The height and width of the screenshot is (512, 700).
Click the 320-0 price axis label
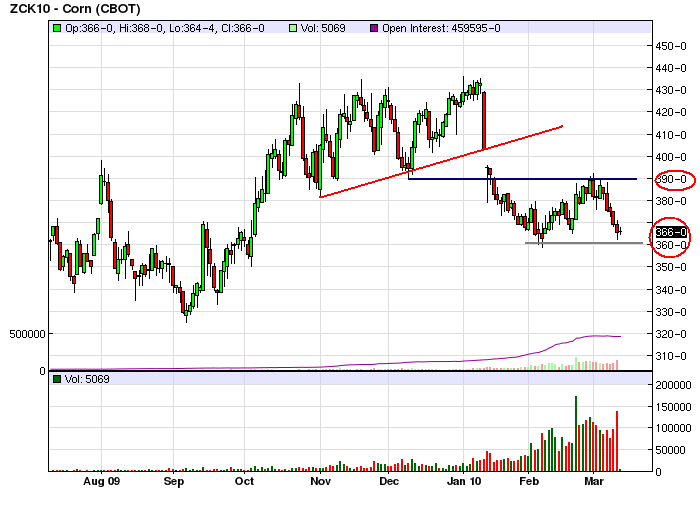pos(671,334)
